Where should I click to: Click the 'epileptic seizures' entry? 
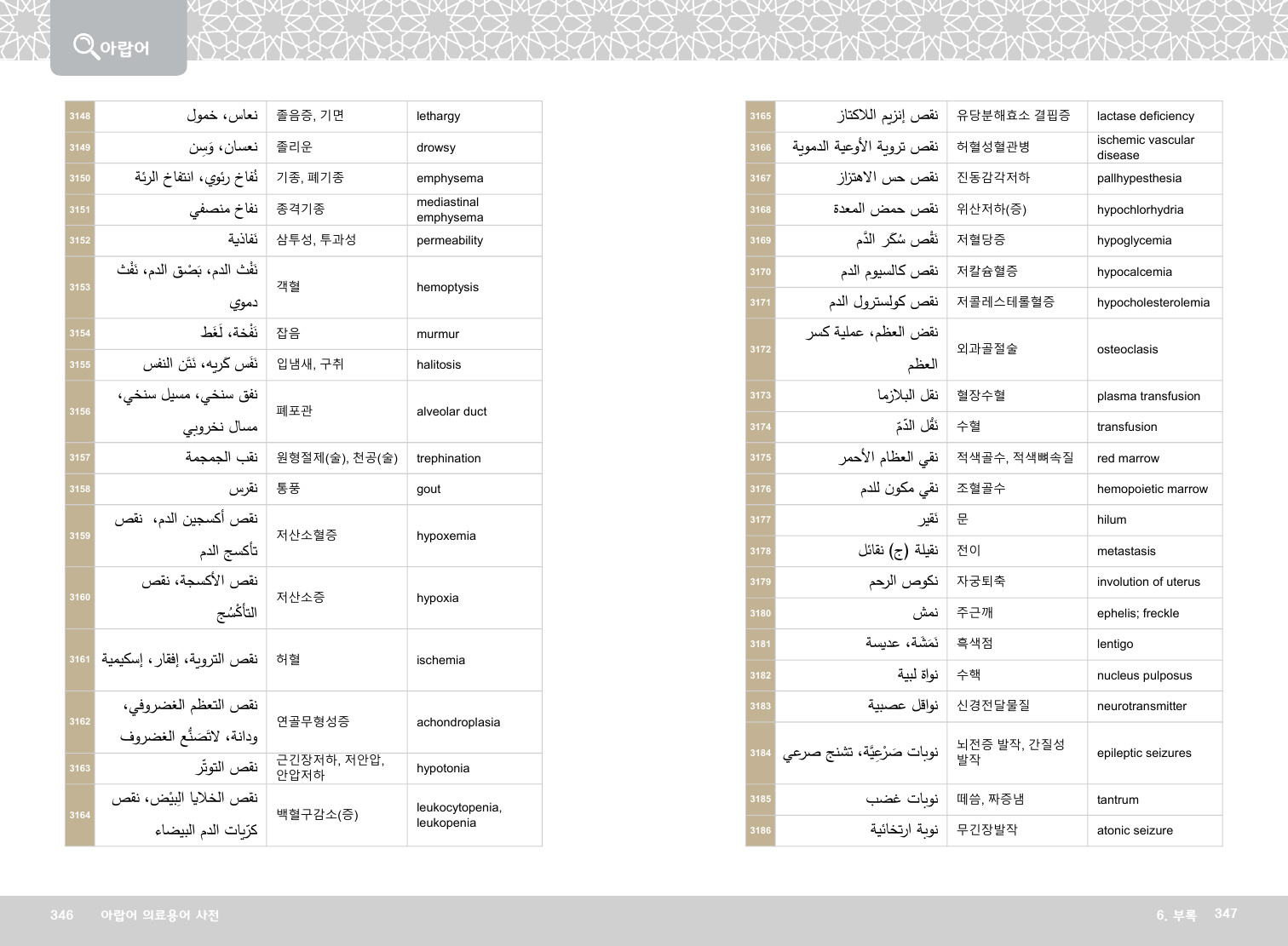tap(1144, 754)
